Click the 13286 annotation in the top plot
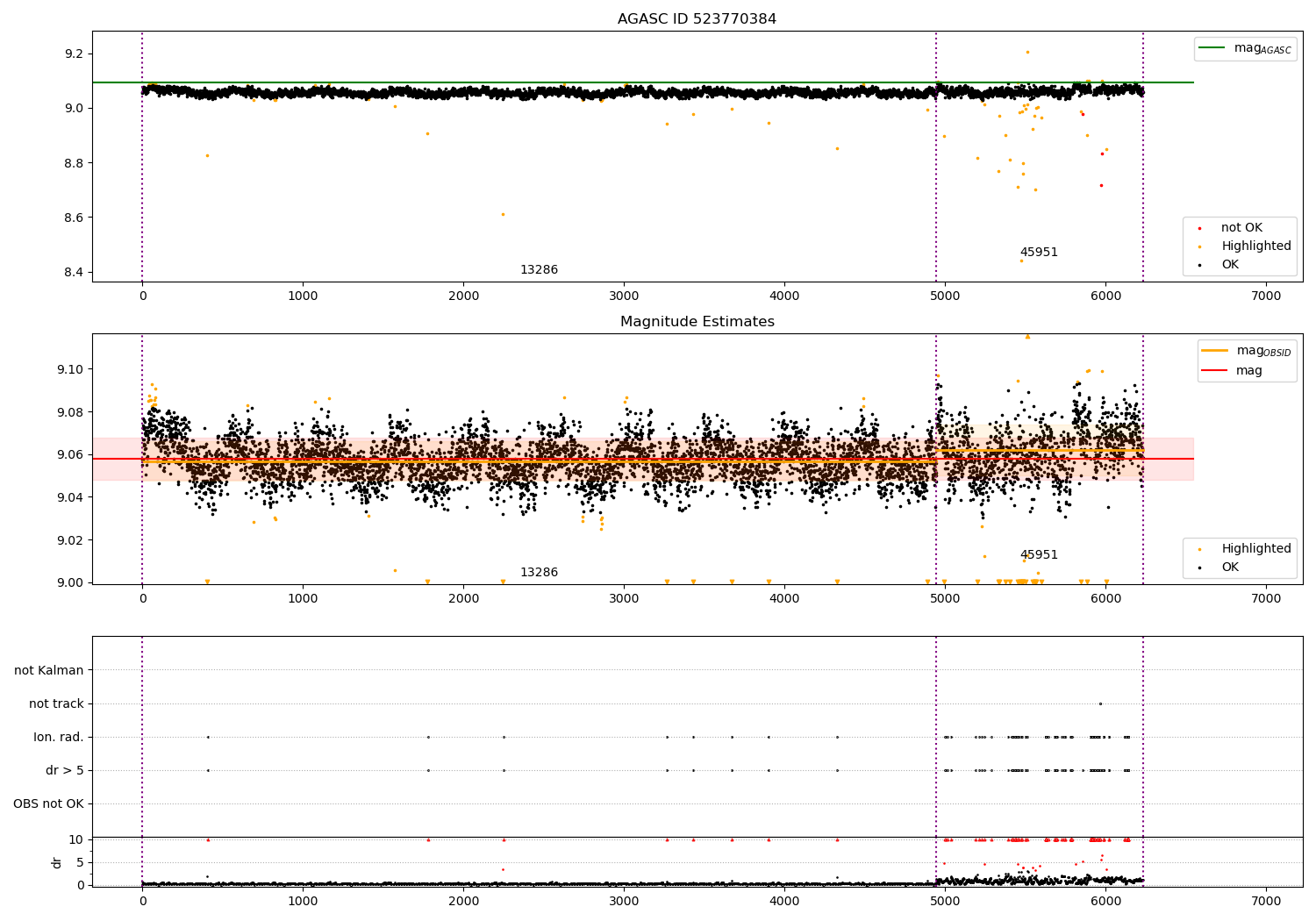 click(x=539, y=270)
